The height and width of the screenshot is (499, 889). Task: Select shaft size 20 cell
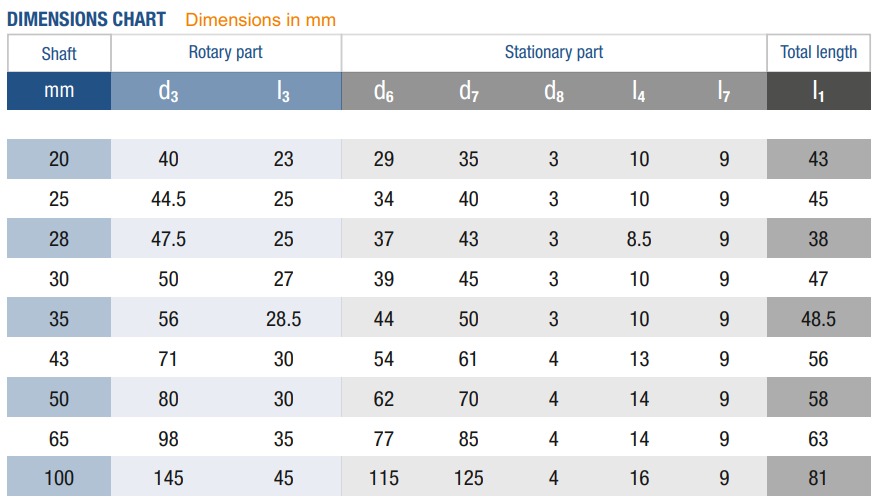[x=59, y=159]
